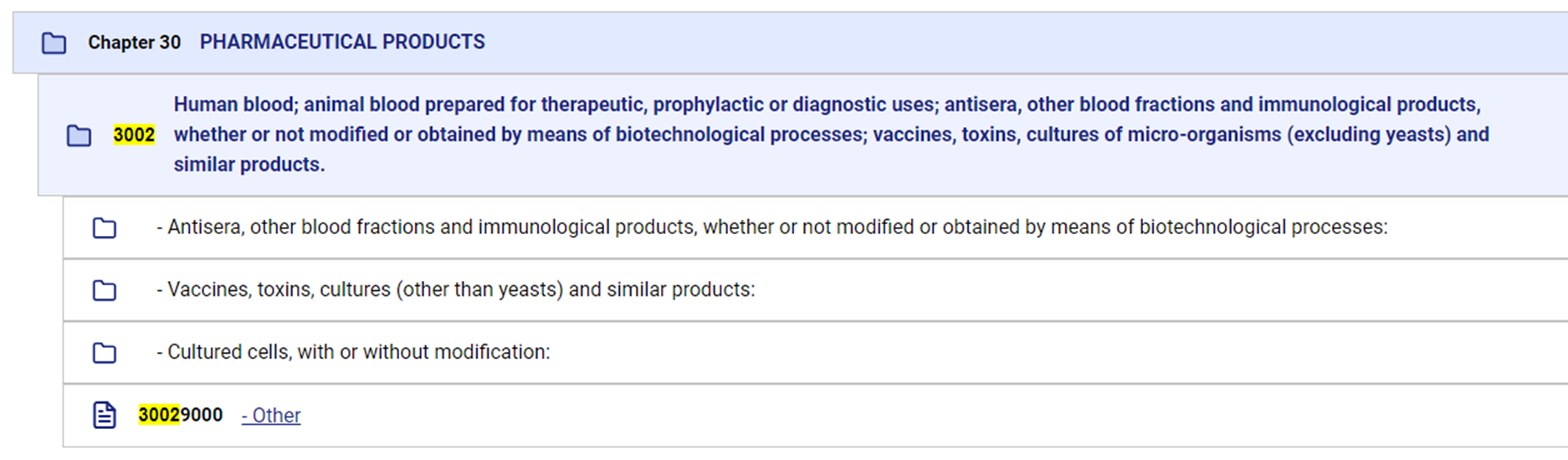Click the yellow highlighted 3002 heading code
The image size is (1568, 460).
134,135
